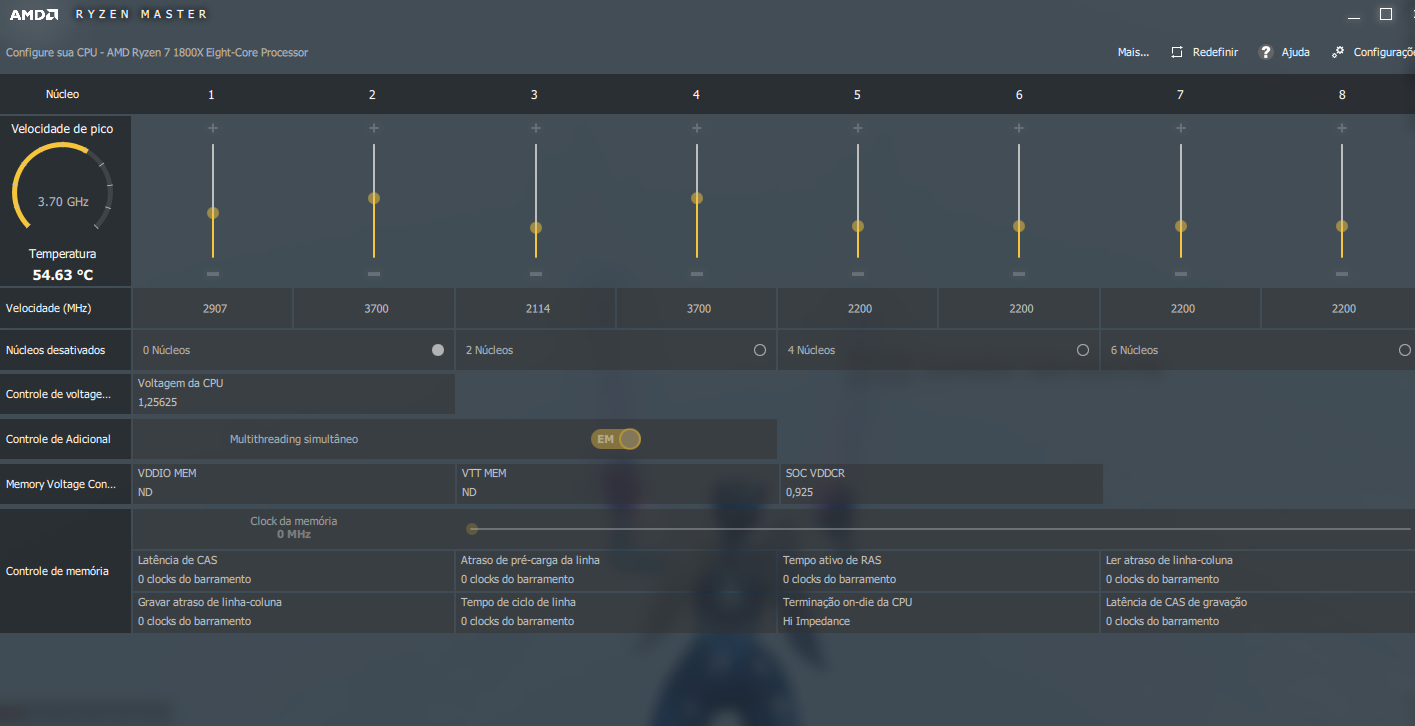Increase core 5 speed with plus icon
Screen dimensions: 1415x726
pos(858,128)
